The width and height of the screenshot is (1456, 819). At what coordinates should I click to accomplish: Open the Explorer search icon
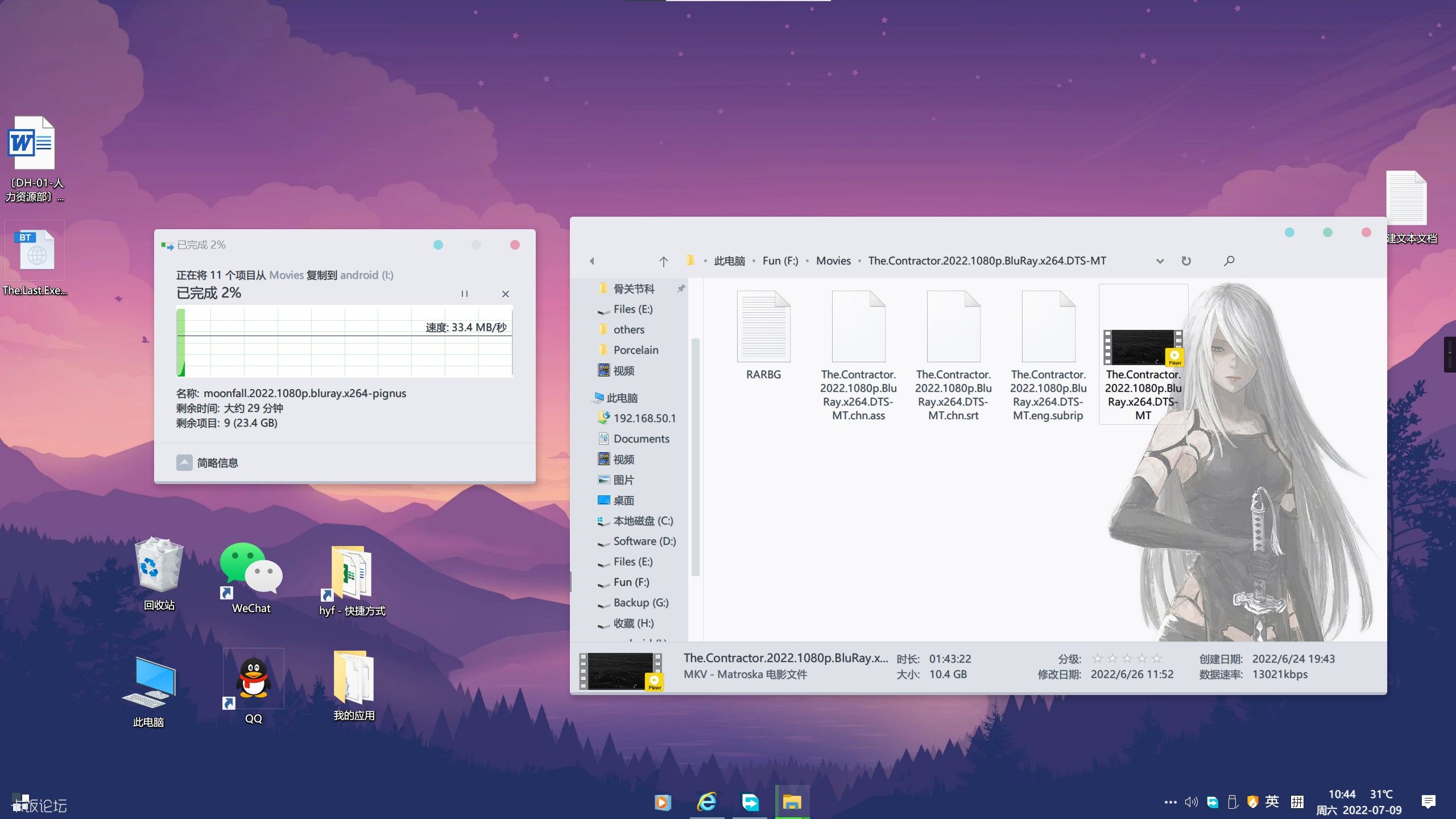[x=1229, y=261]
